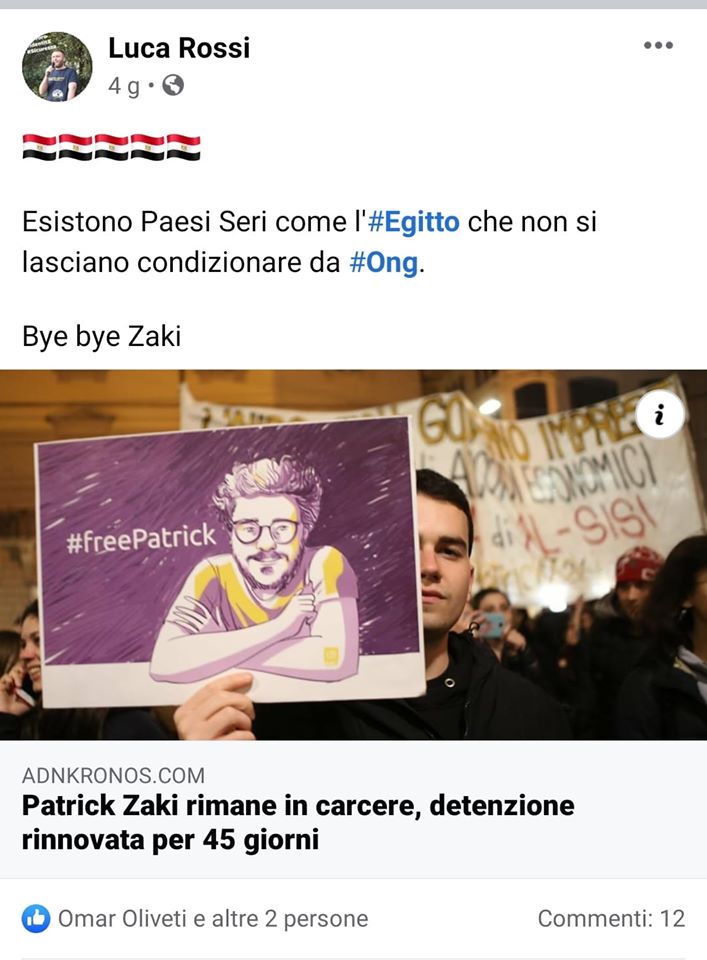Tap the 4 g post timestamp

(x=124, y=86)
